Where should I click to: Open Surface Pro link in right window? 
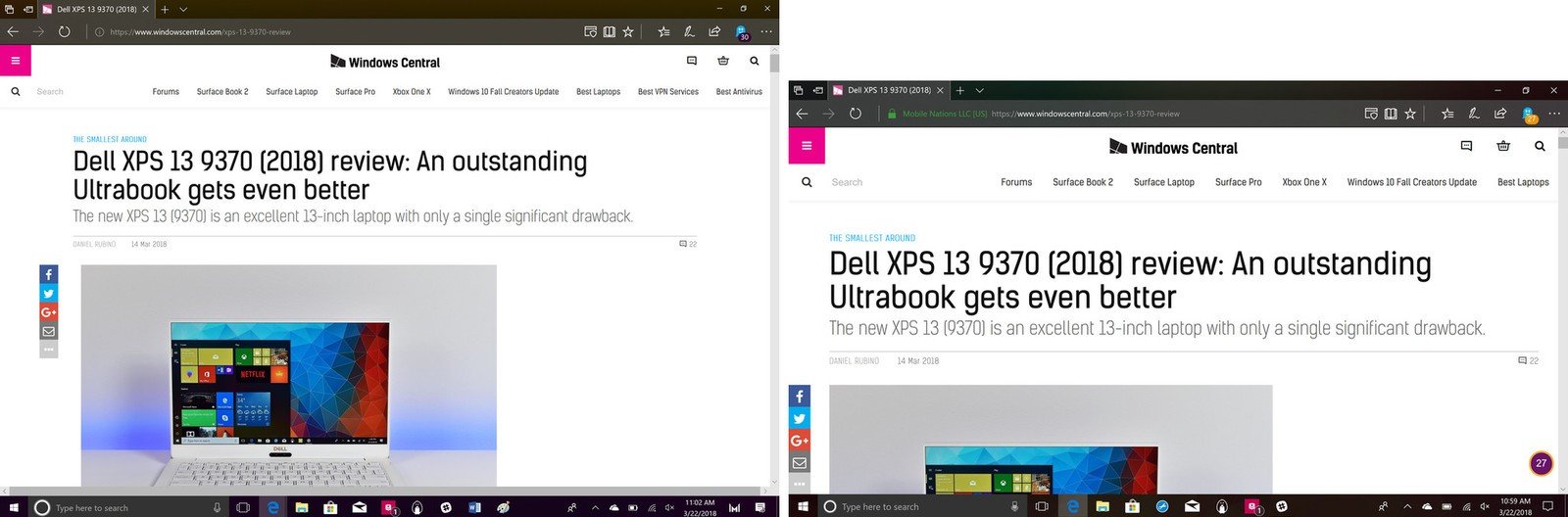point(1239,182)
